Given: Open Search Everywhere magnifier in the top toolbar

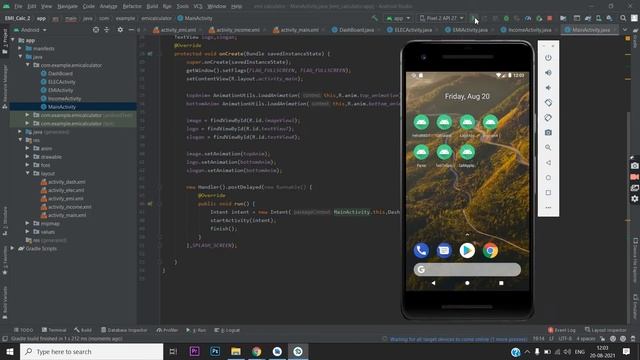Looking at the screenshot, I should click(623, 18).
